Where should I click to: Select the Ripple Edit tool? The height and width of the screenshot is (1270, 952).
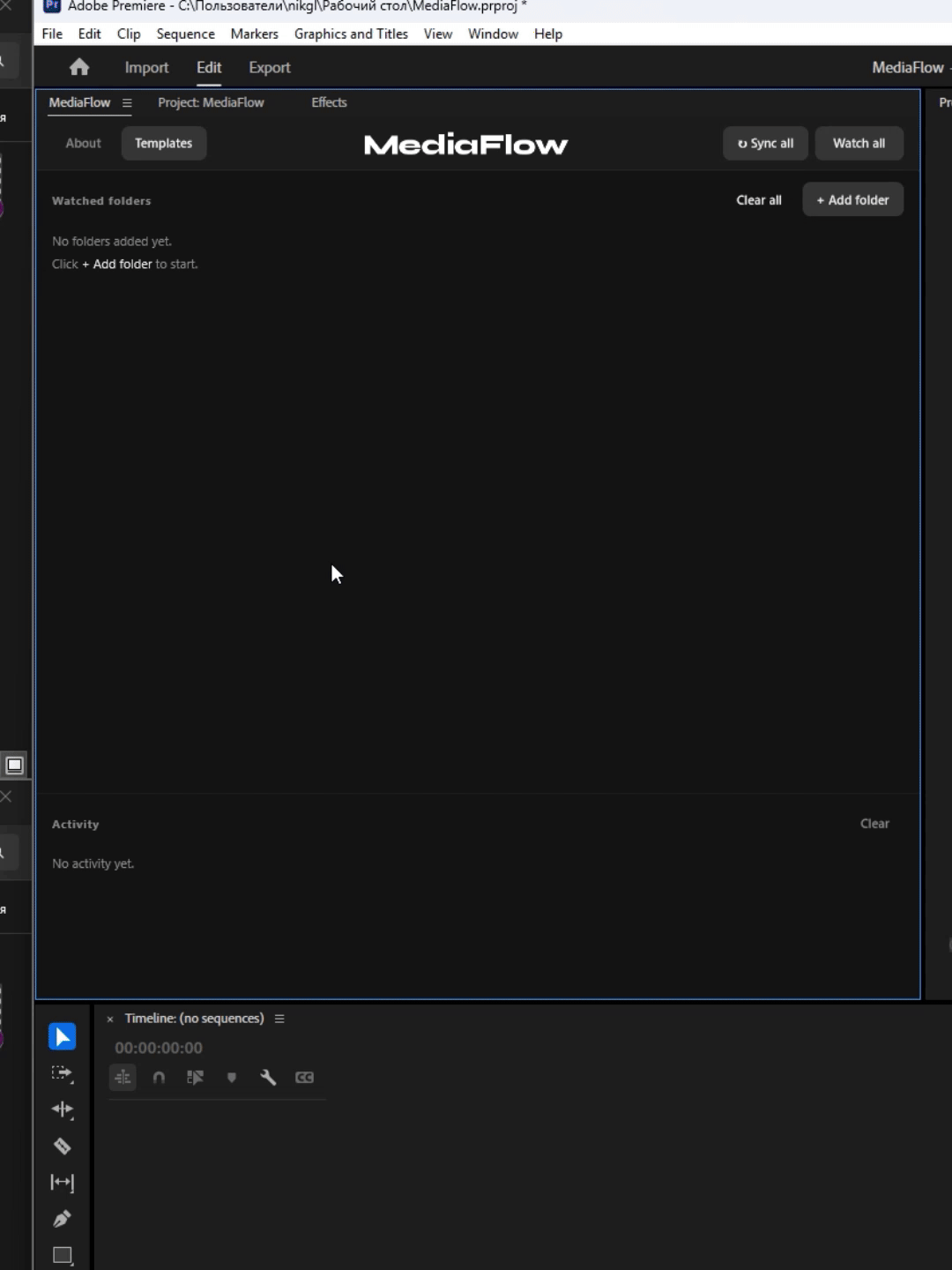click(x=62, y=1109)
